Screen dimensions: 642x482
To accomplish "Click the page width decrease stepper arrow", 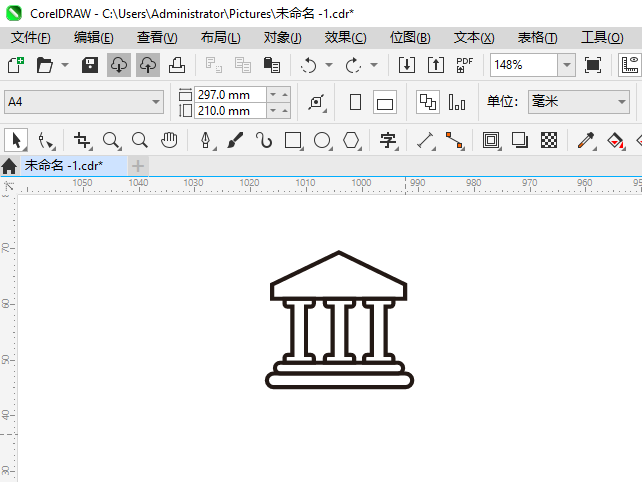I will coord(273,95).
